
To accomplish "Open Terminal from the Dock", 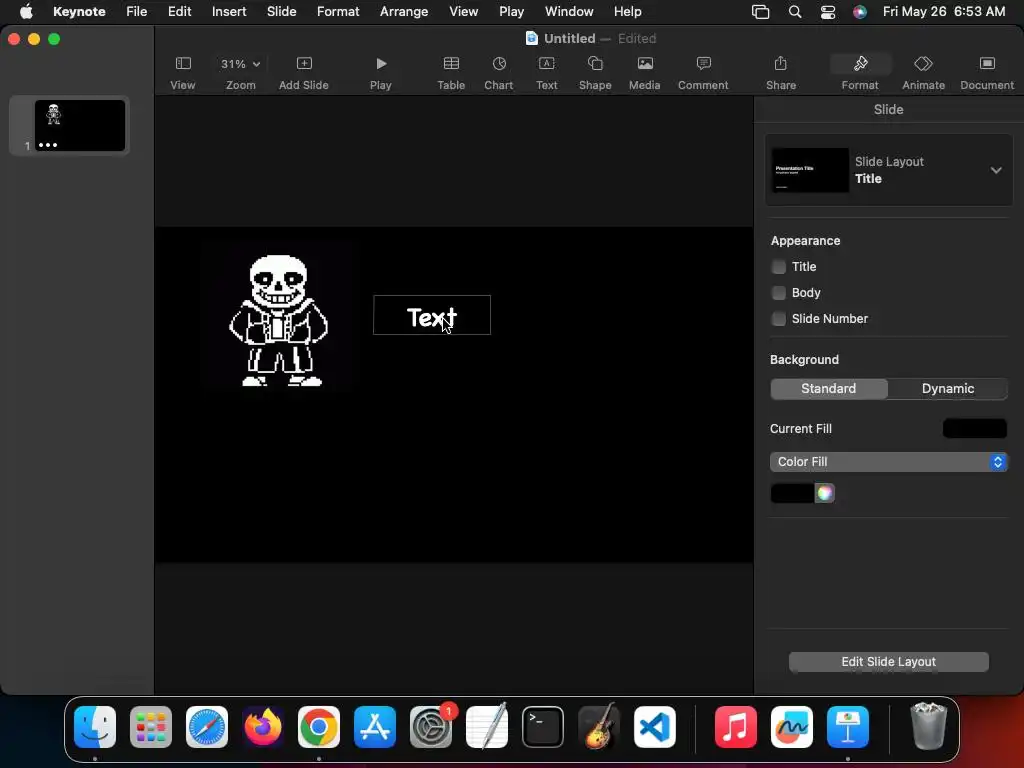I will pos(543,727).
